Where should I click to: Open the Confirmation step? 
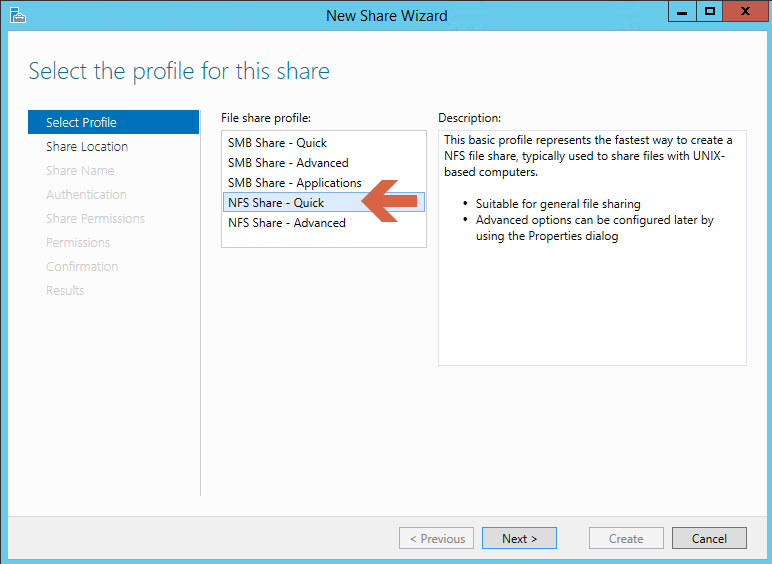click(x=82, y=267)
